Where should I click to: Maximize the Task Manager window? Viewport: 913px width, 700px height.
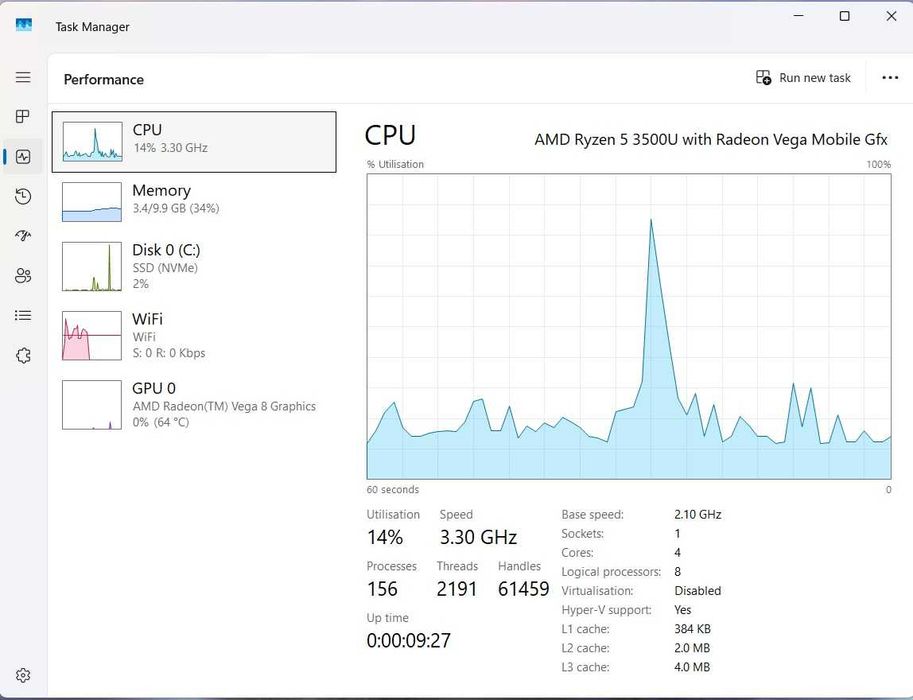coord(844,16)
